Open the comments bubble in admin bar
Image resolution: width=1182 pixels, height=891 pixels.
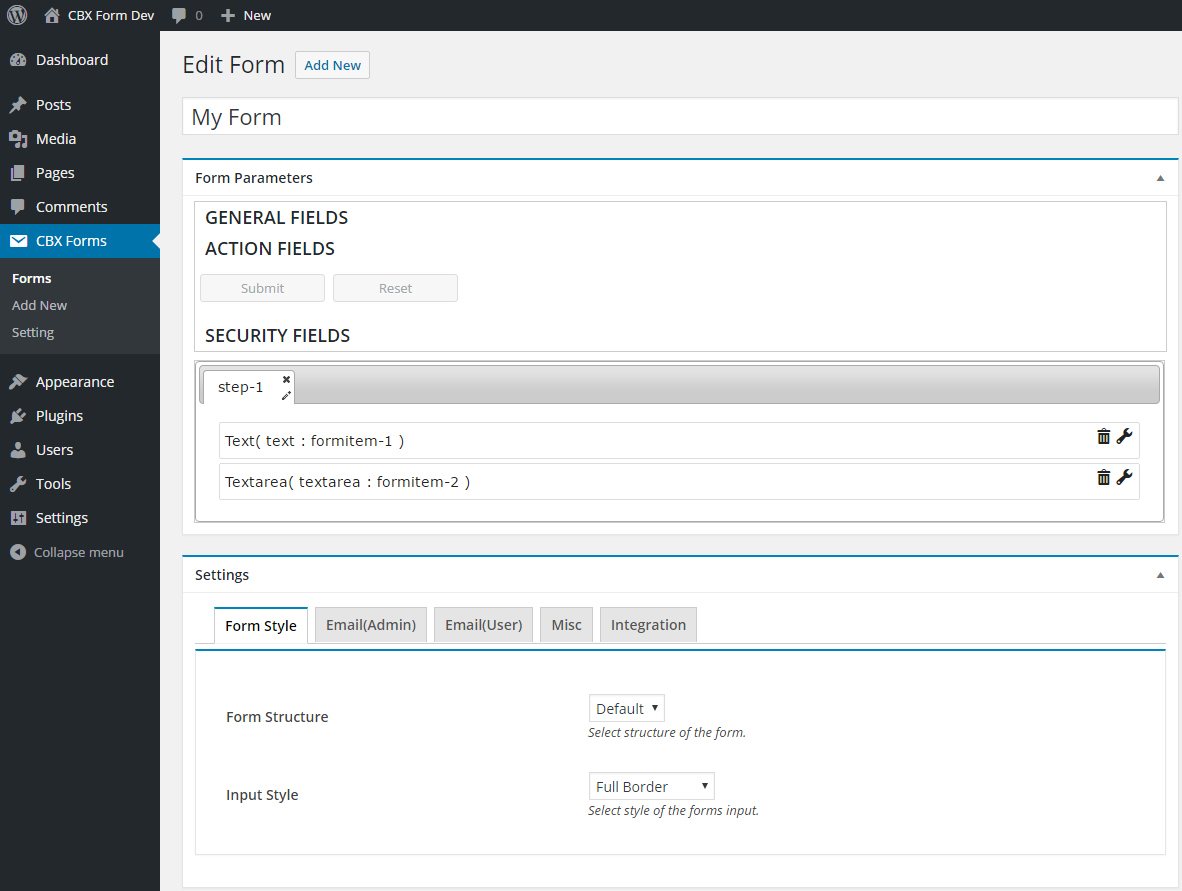(x=187, y=15)
